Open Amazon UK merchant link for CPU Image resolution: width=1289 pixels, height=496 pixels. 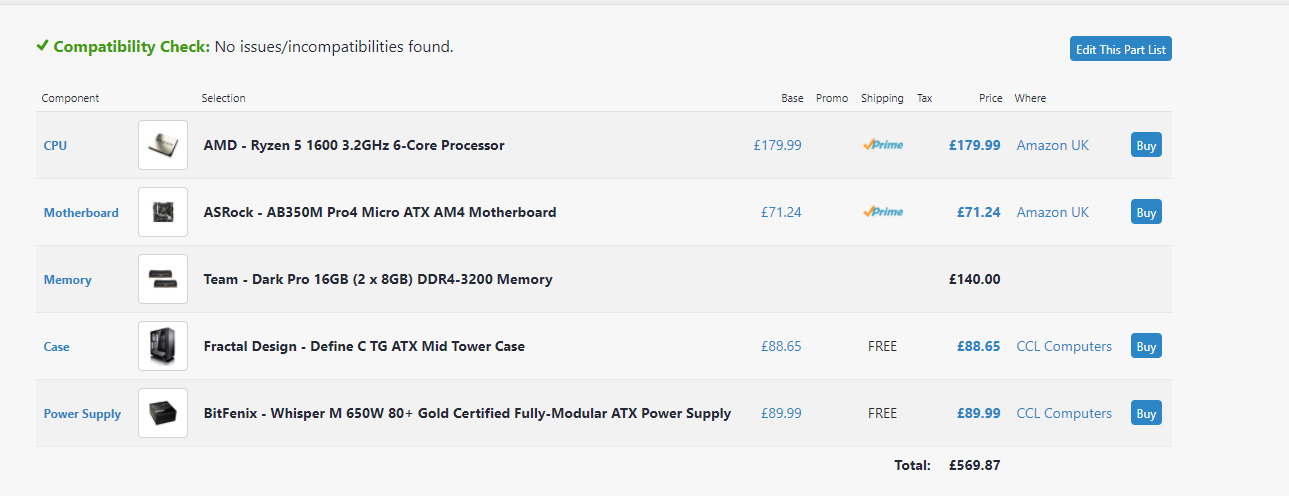click(x=1052, y=145)
